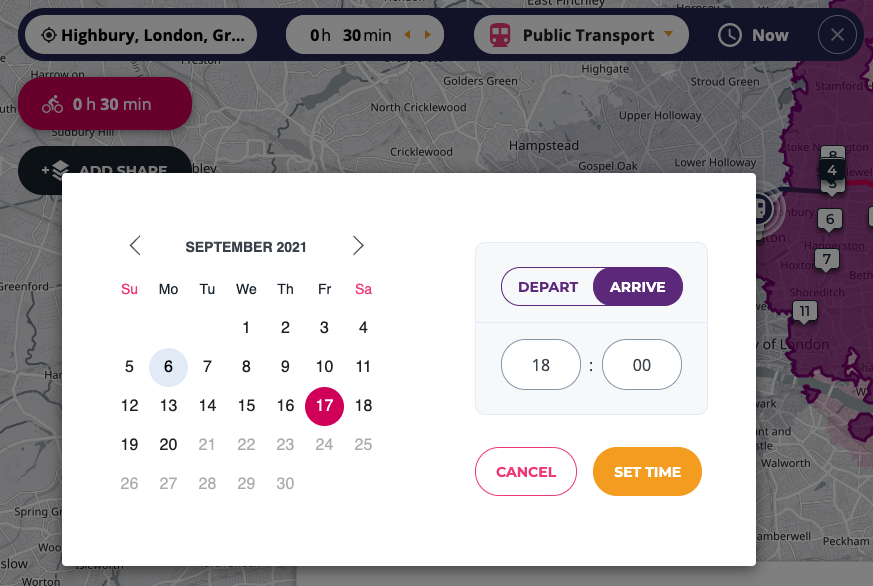
Task: Click the clock icon next to Now
Action: 731,35
